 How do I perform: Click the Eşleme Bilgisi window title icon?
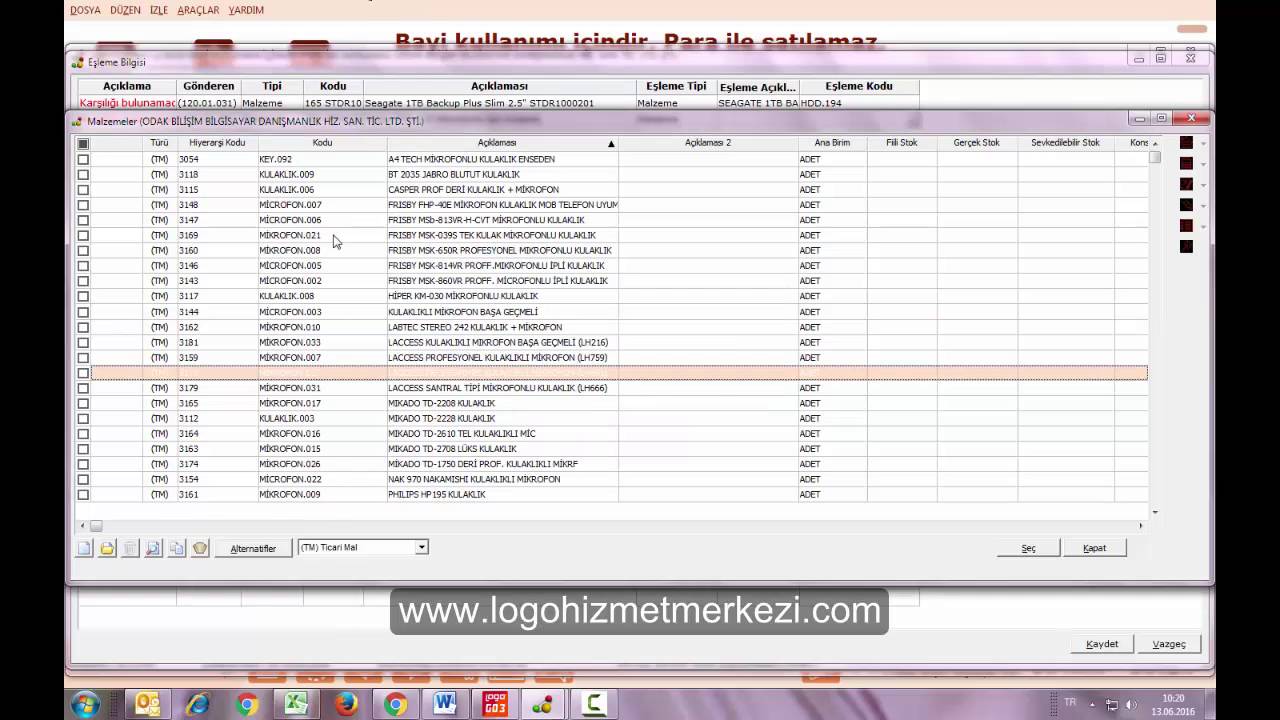pos(77,62)
